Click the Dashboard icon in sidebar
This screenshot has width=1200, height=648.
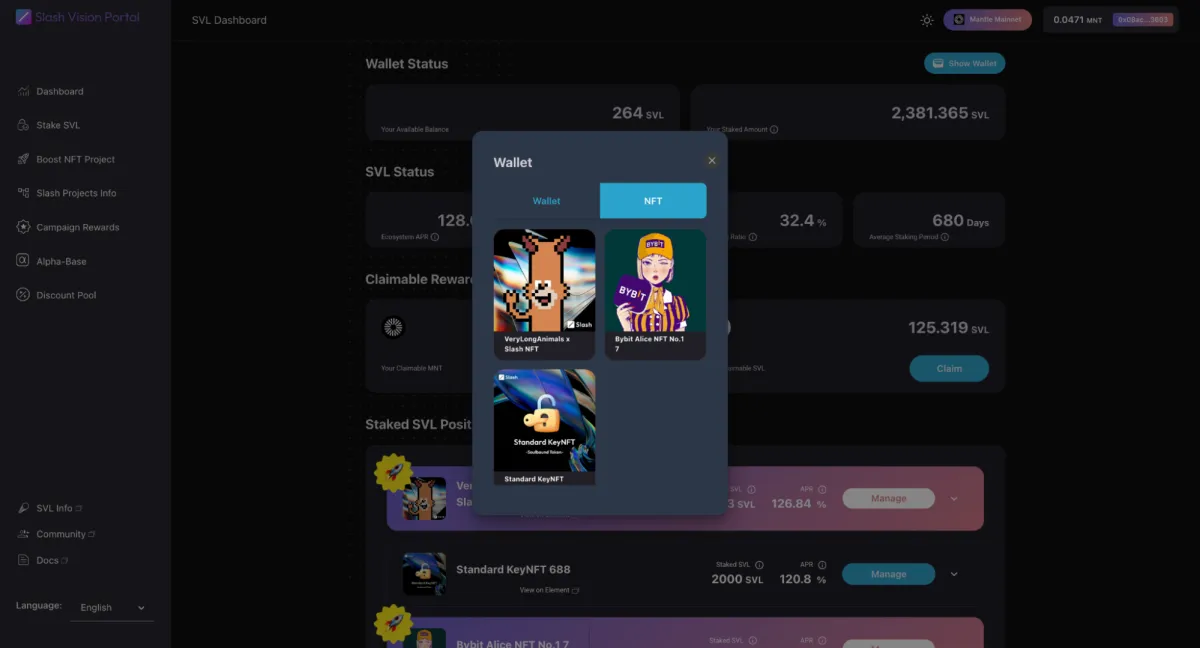tap(23, 91)
